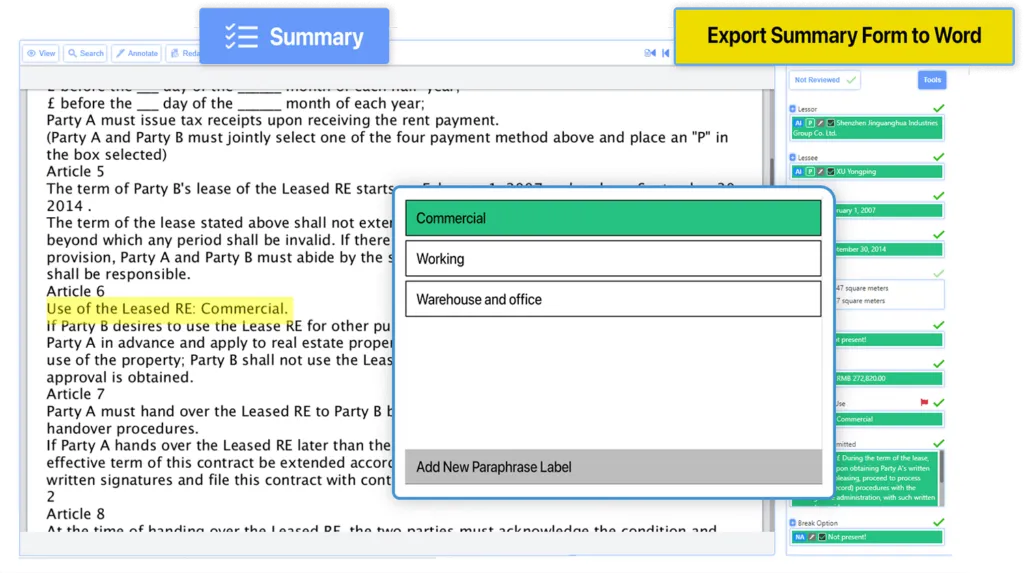1024x573 pixels.
Task: Choose the Commercial paraphrase label
Action: click(x=613, y=218)
